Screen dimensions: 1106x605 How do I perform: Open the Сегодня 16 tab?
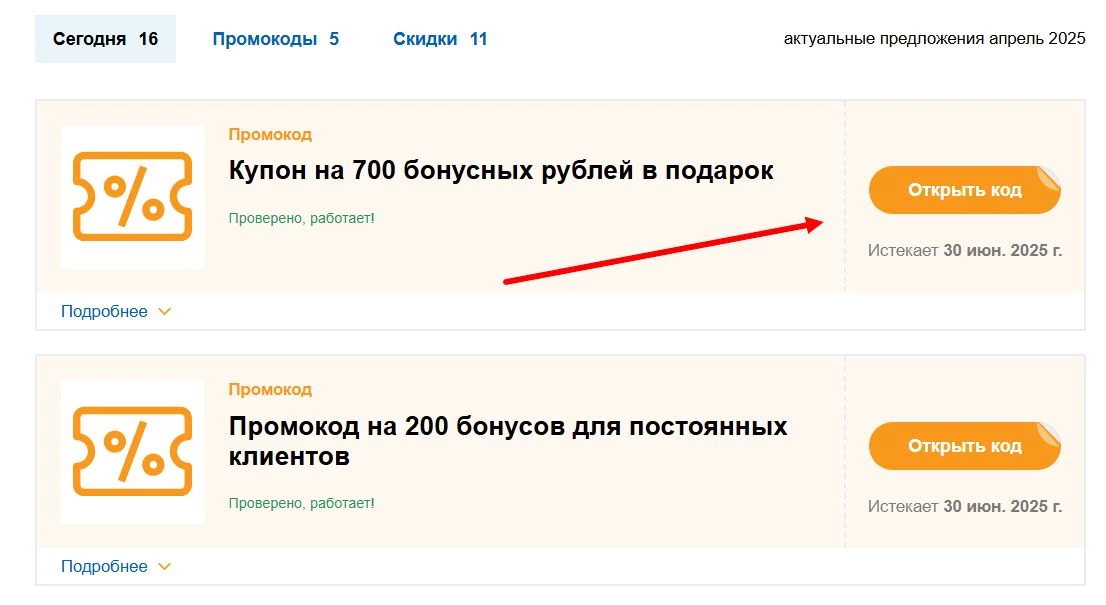coord(104,39)
